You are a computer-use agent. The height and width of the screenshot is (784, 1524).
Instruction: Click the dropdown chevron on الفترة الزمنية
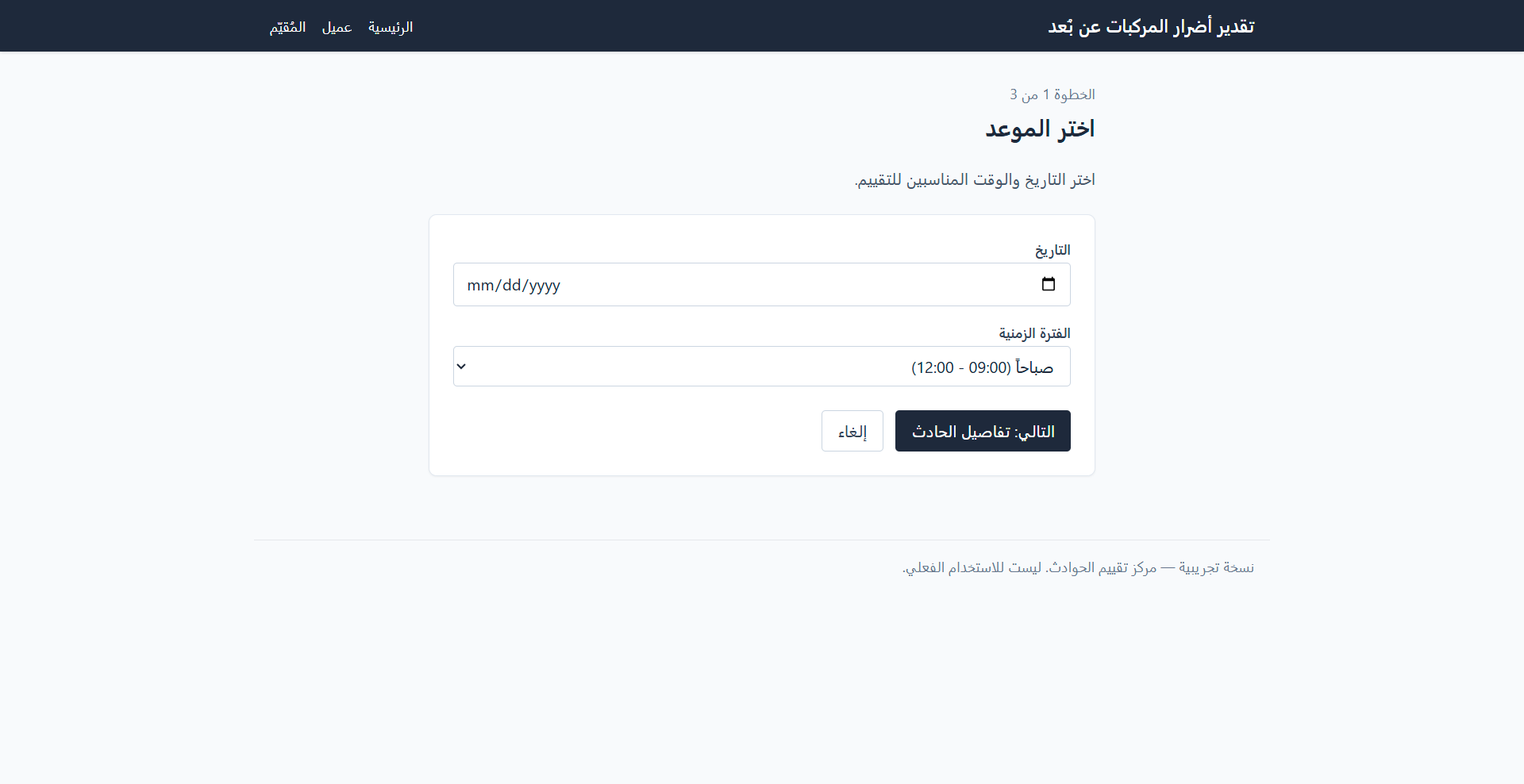click(461, 366)
